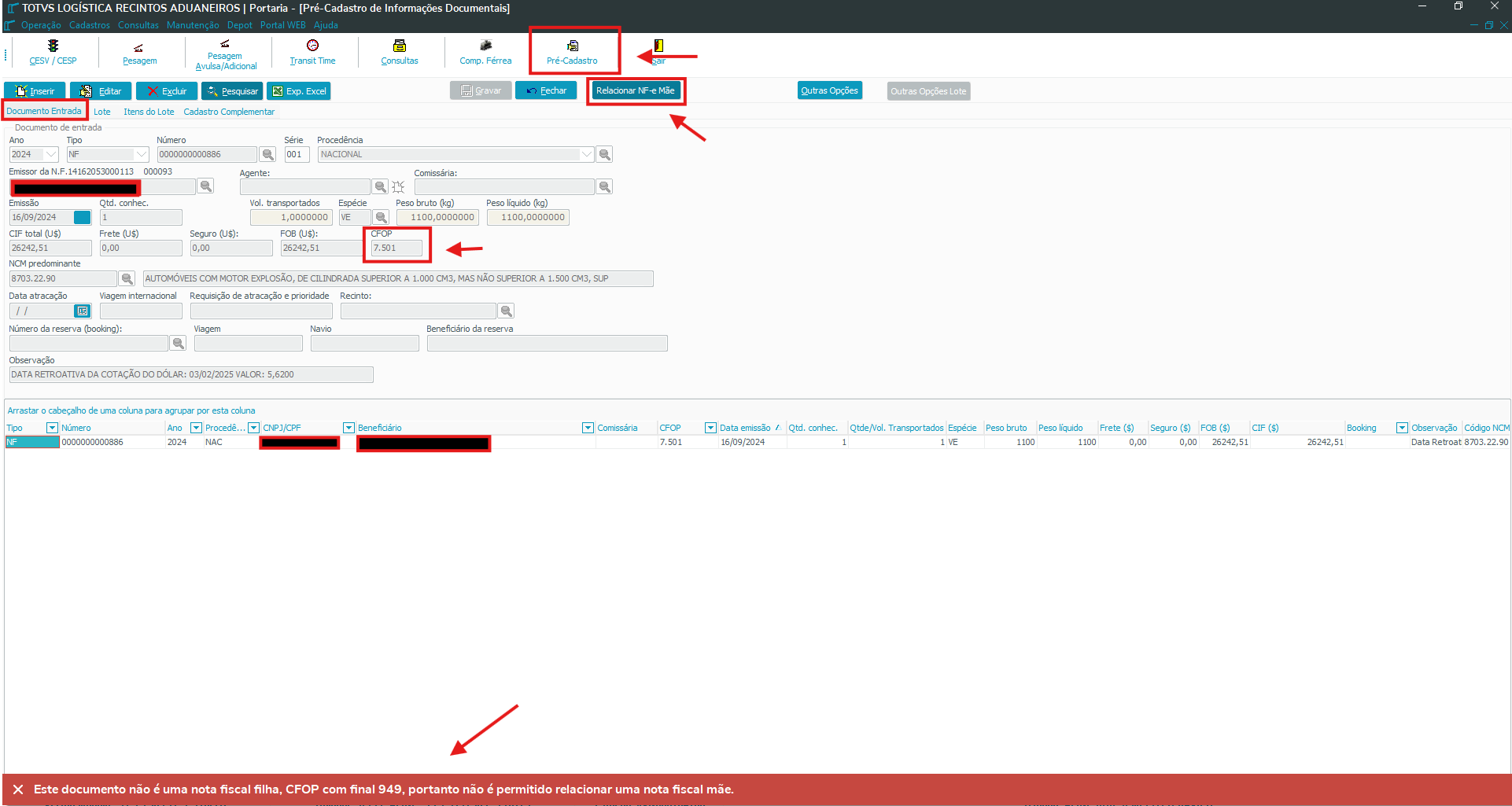
Task: Open the CFOP column filter arrow
Action: point(710,428)
